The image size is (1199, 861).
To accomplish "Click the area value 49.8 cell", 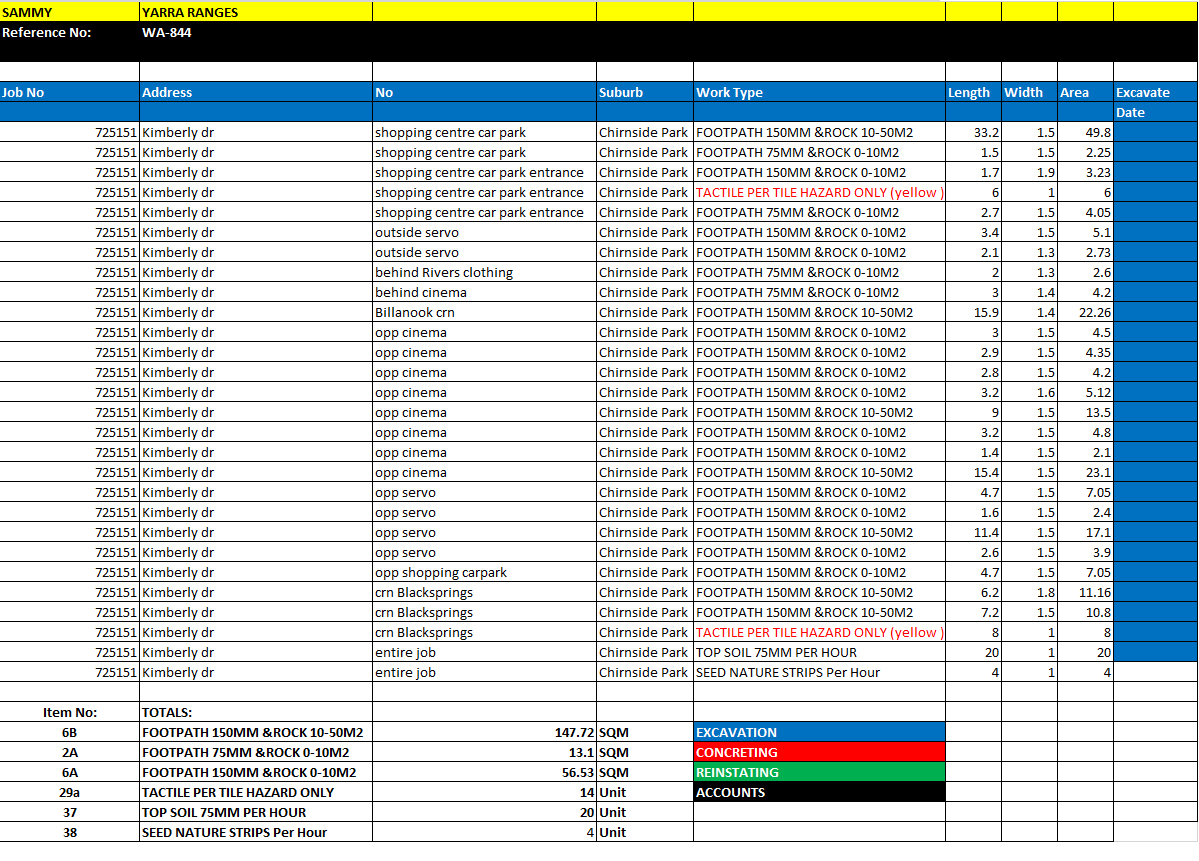I will point(1085,132).
